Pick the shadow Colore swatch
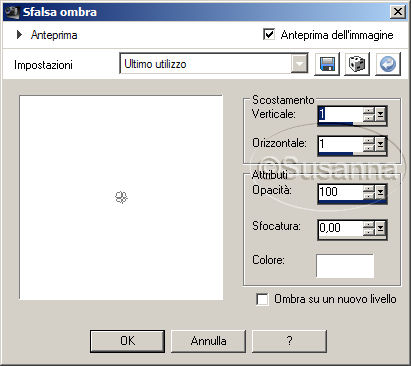This screenshot has width=411, height=366. pos(345,266)
